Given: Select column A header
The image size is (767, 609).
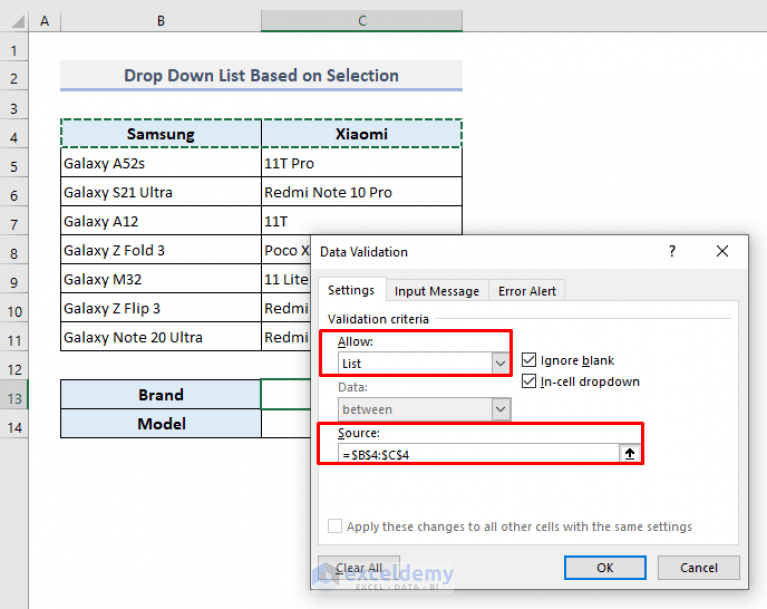Looking at the screenshot, I should point(45,21).
